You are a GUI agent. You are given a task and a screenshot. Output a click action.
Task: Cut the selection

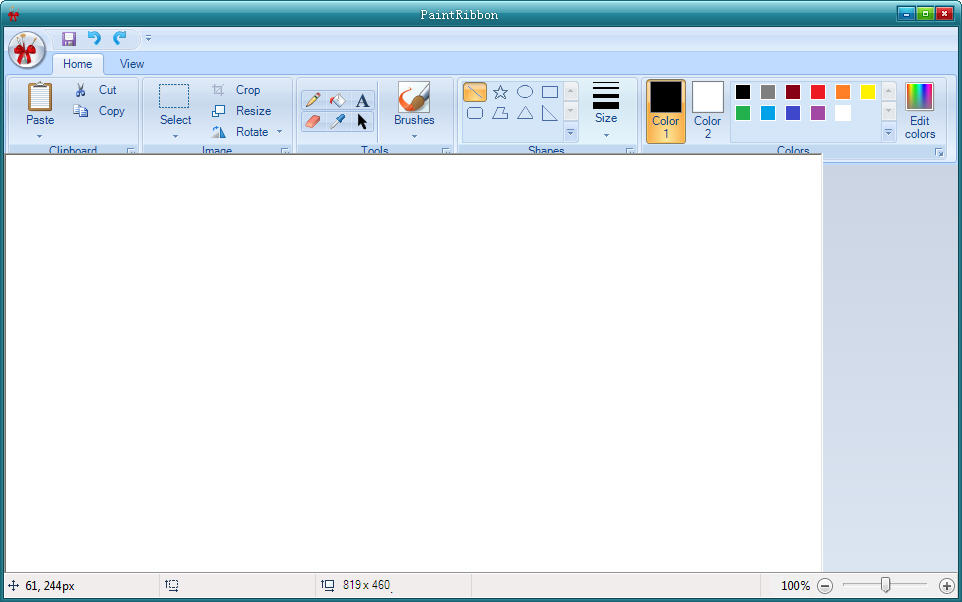point(96,90)
